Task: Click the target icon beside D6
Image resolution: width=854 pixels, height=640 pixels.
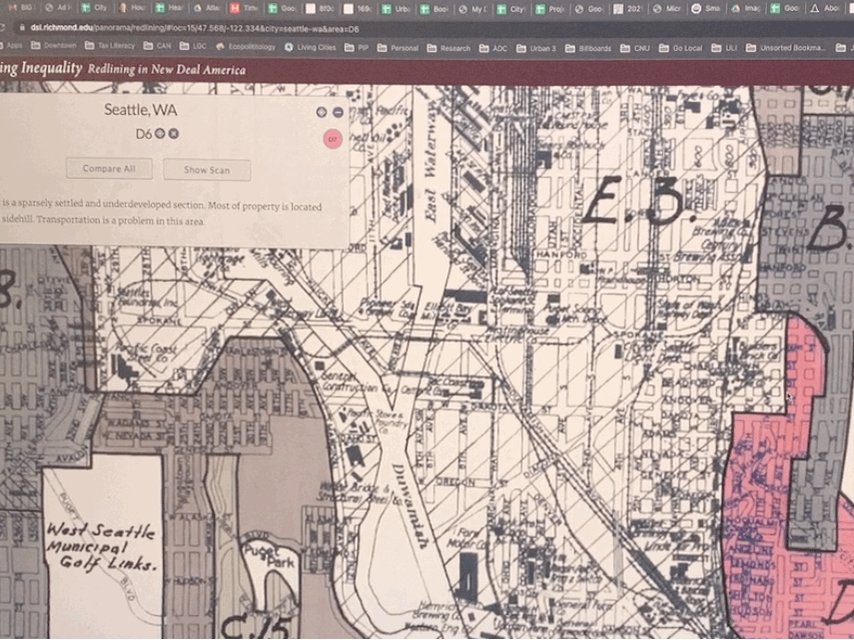Action: [160, 133]
